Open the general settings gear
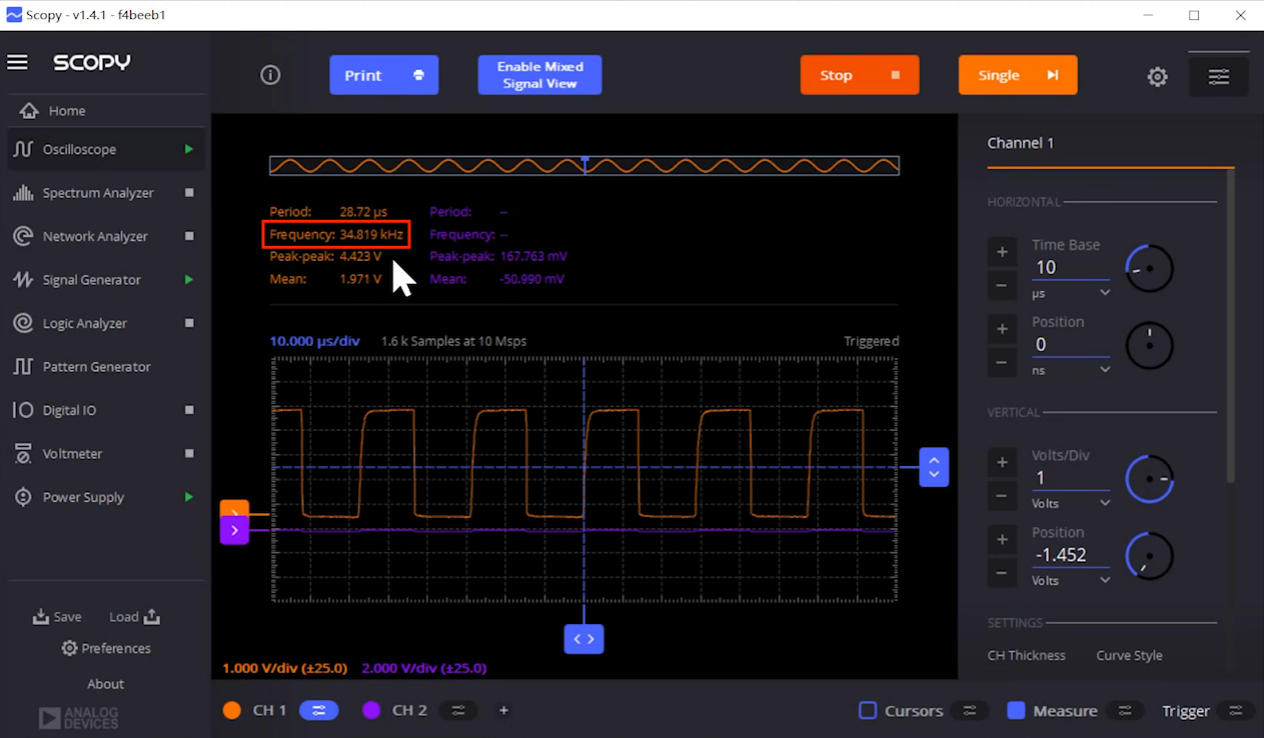The image size is (1264, 738). 1157,76
